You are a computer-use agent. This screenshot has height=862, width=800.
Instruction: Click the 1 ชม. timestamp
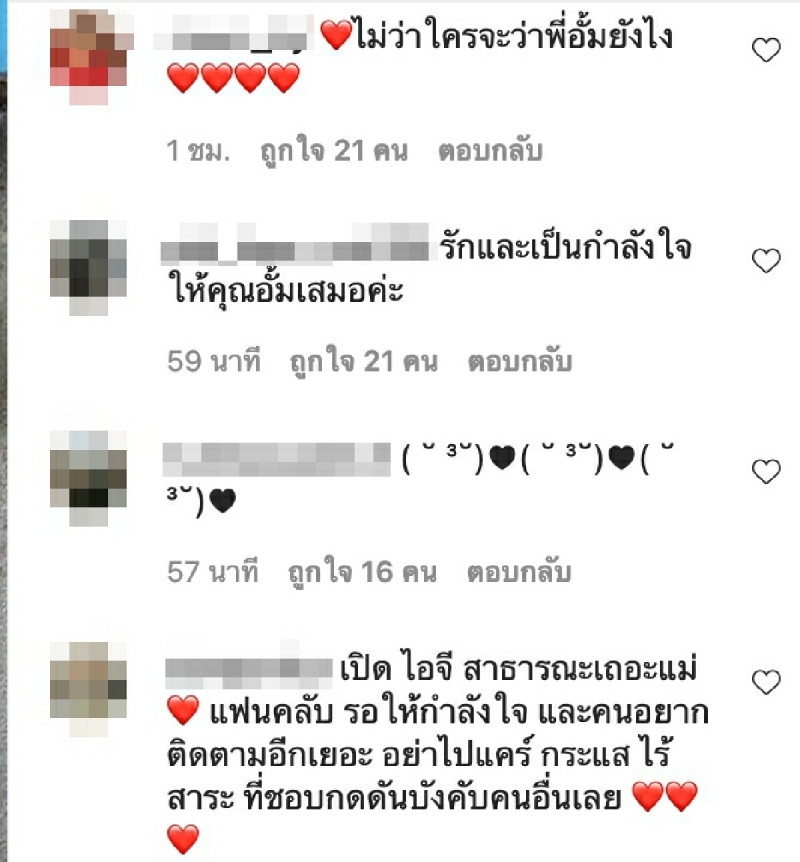[198, 151]
